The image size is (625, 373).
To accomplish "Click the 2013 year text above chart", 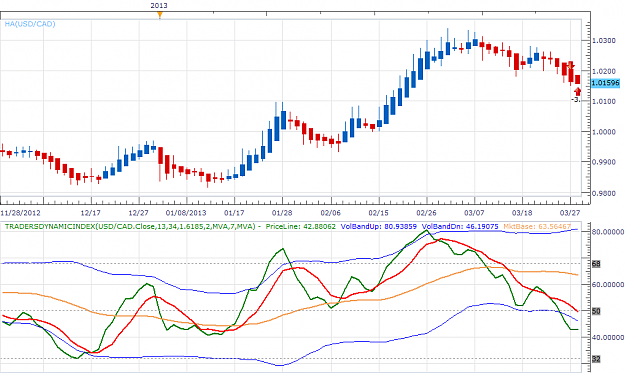I will click(x=159, y=6).
